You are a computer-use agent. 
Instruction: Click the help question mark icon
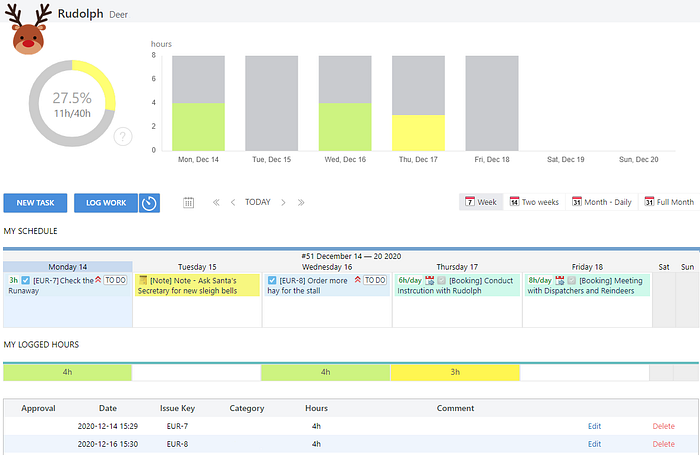pyautogui.click(x=123, y=137)
